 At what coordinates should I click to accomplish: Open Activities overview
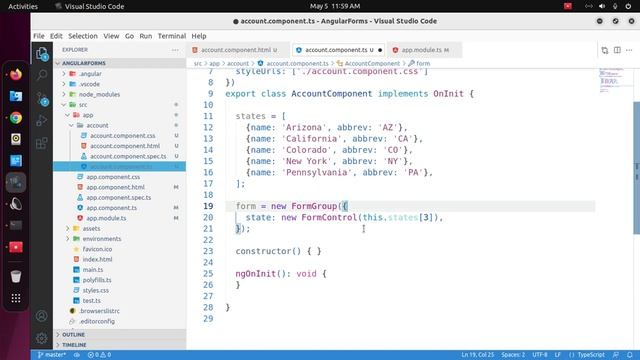[x=23, y=6]
